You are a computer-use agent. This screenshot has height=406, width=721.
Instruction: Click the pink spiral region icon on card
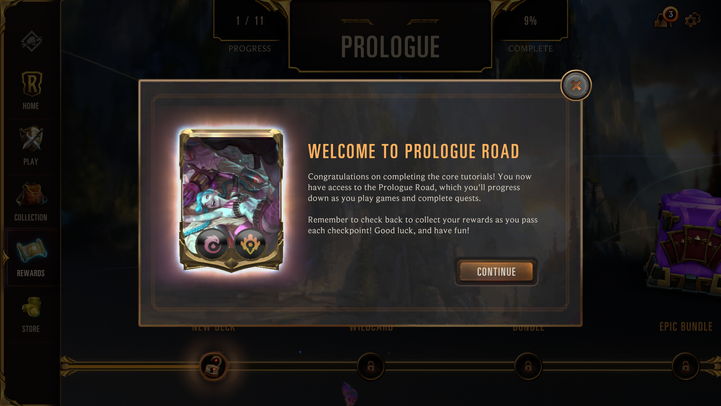[x=212, y=245]
